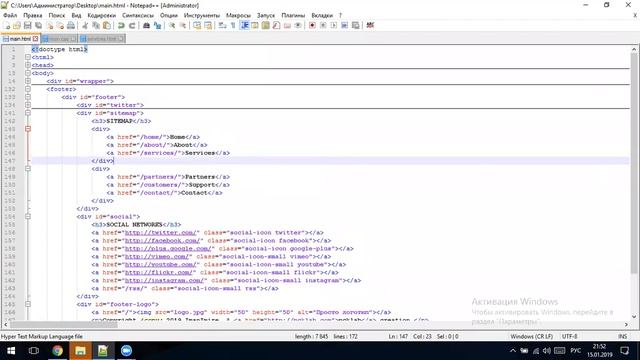Click the scroll right arrow of horizontal scrollbar
The image size is (640, 360).
coord(626,324)
